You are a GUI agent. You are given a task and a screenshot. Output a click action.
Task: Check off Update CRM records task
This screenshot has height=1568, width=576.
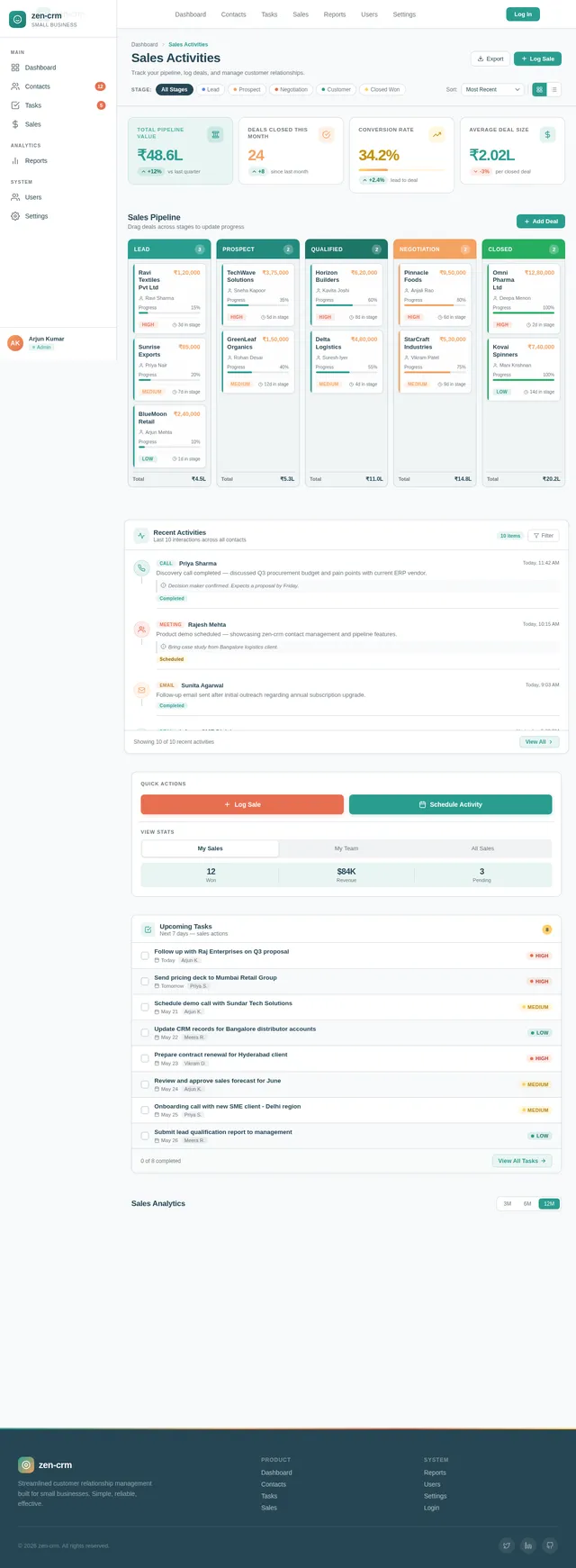pyautogui.click(x=145, y=1032)
